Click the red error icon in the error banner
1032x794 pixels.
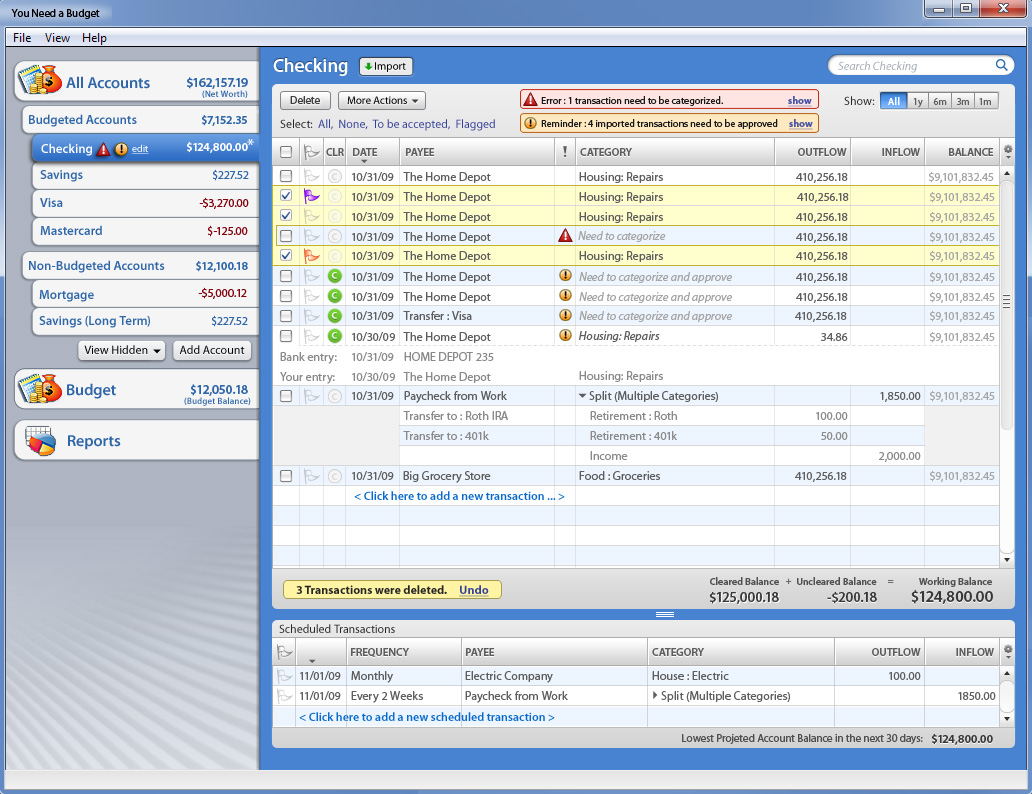pos(530,99)
